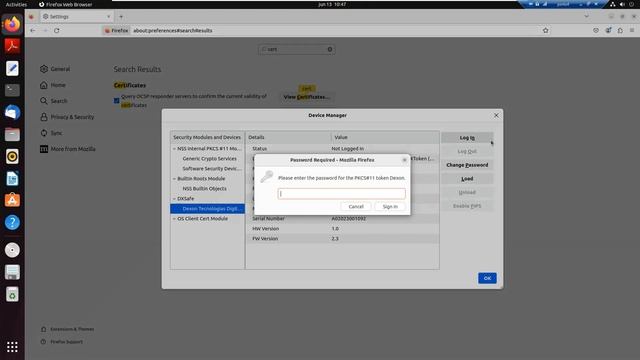Click the HW Version row
Viewport: 640px width, 360px height.
tap(342, 229)
